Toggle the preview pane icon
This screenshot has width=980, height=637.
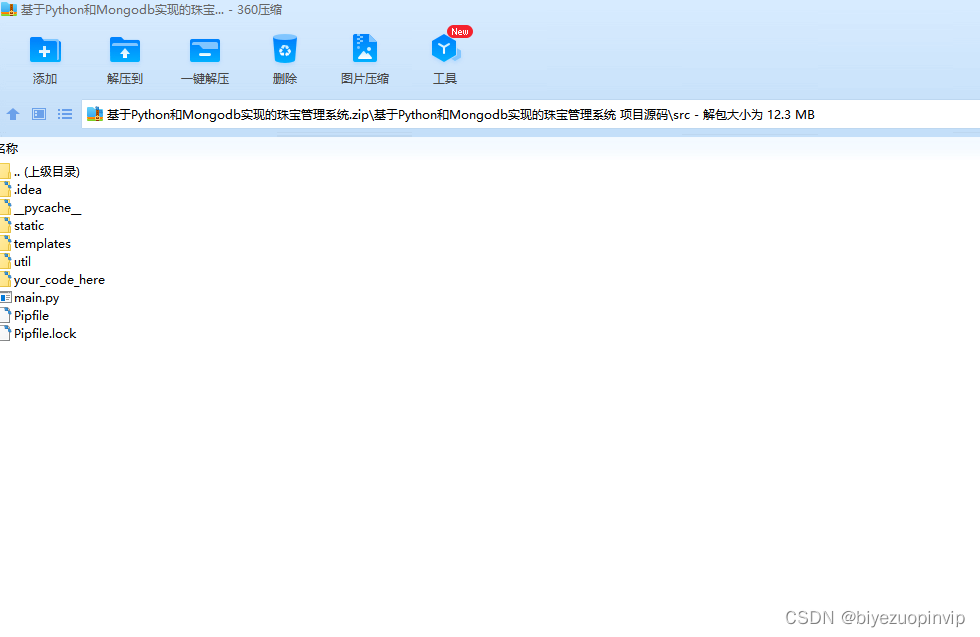click(x=38, y=114)
